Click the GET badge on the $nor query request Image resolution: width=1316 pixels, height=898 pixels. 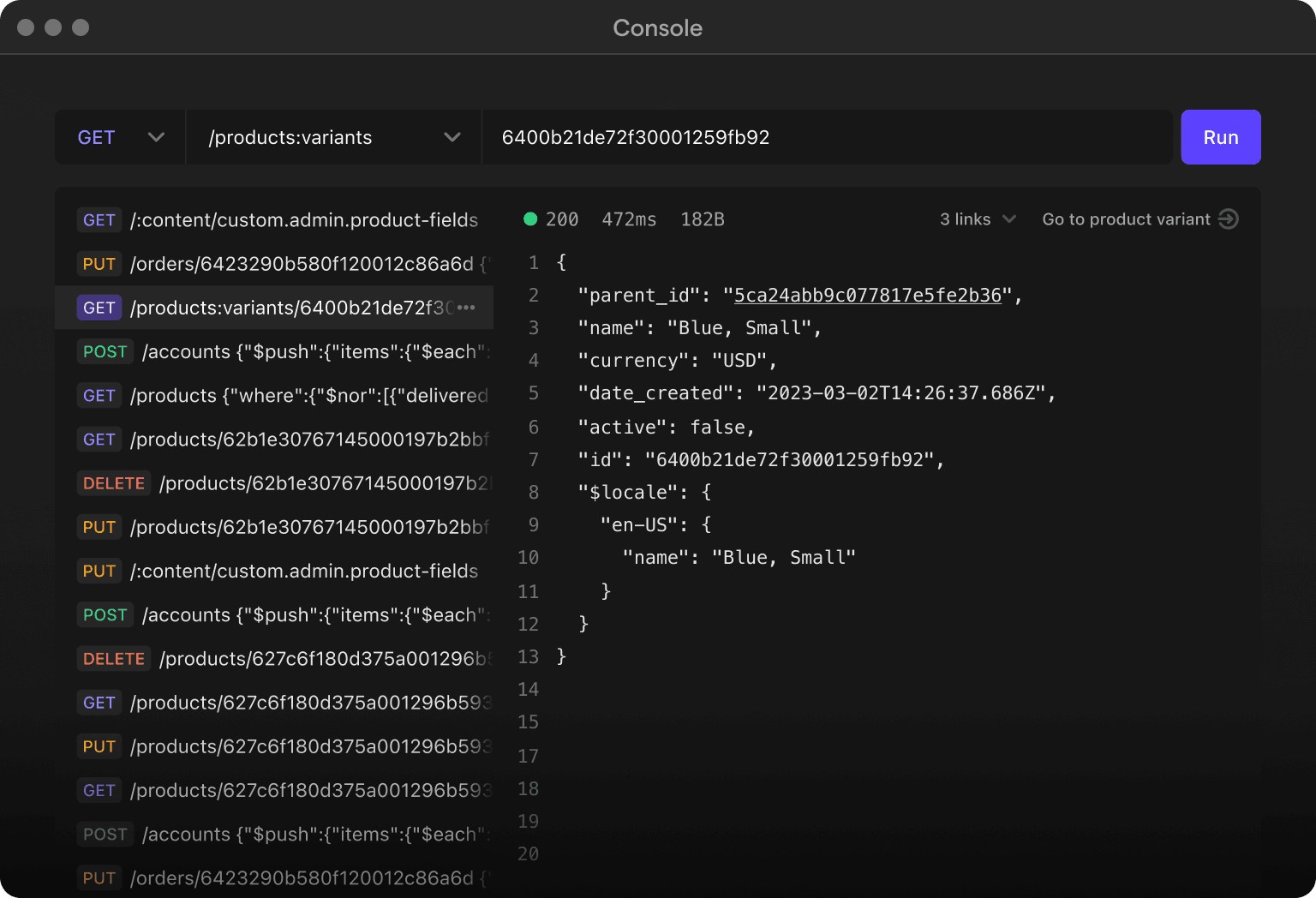pos(99,395)
